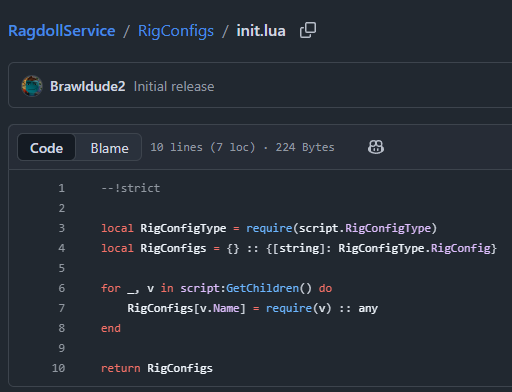Copy the file path with clipboard icon
The width and height of the screenshot is (512, 392).
(308, 30)
